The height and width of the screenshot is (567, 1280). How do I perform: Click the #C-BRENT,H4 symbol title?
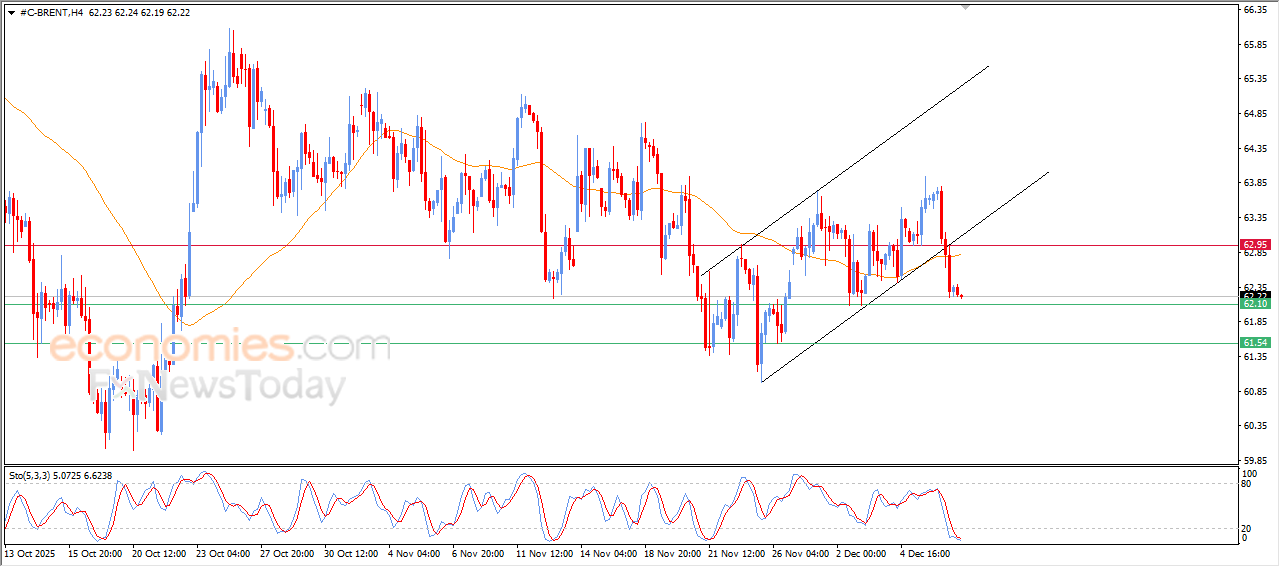point(51,12)
